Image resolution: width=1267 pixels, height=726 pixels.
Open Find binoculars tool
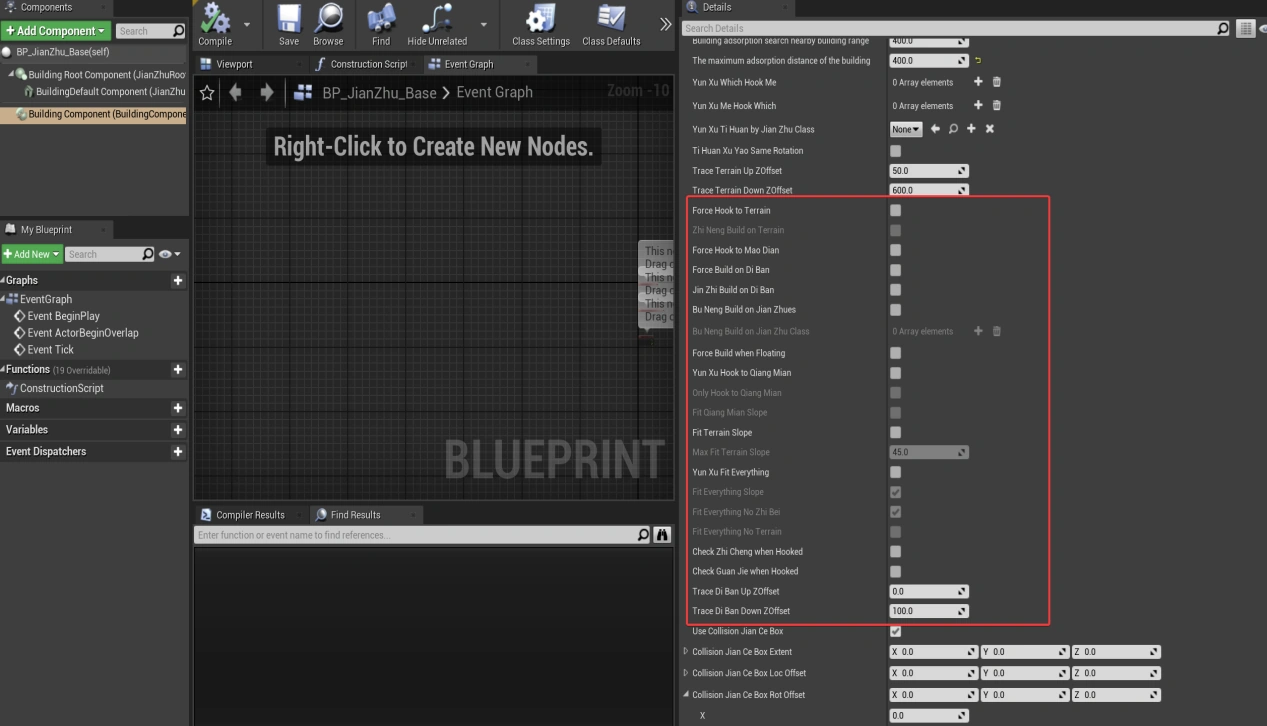click(x=381, y=24)
